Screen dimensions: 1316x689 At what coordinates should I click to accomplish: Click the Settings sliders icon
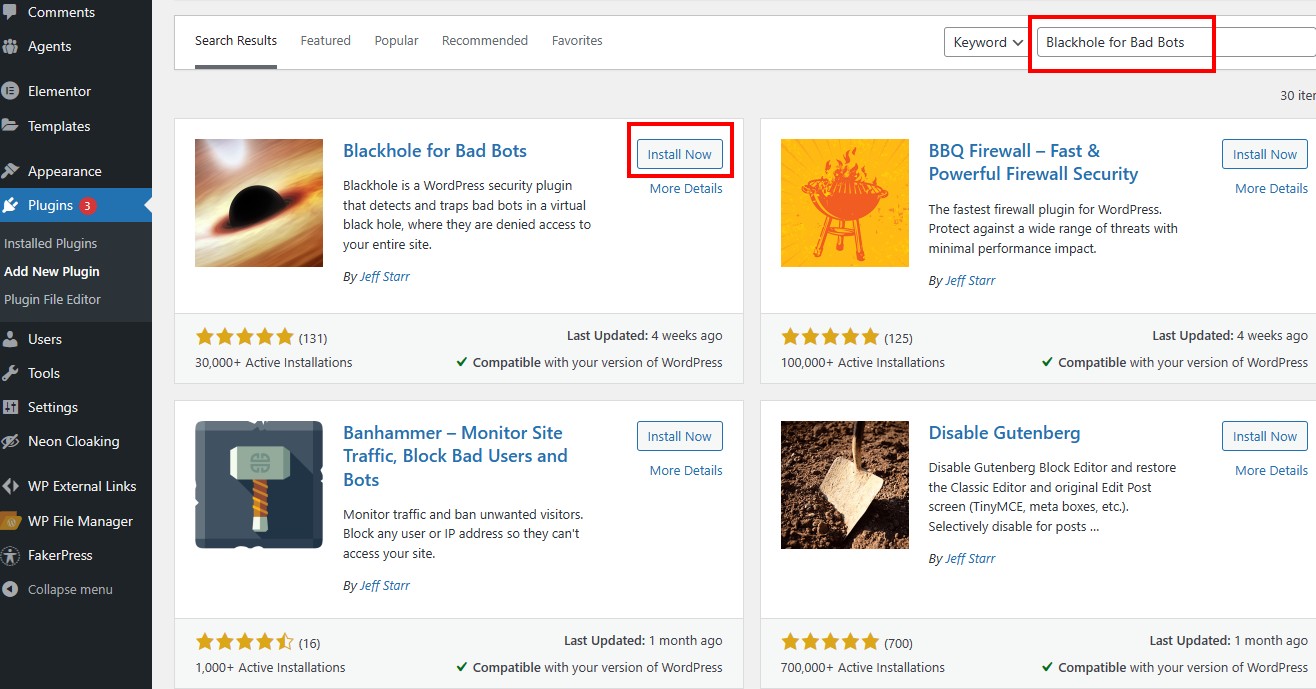[10, 407]
